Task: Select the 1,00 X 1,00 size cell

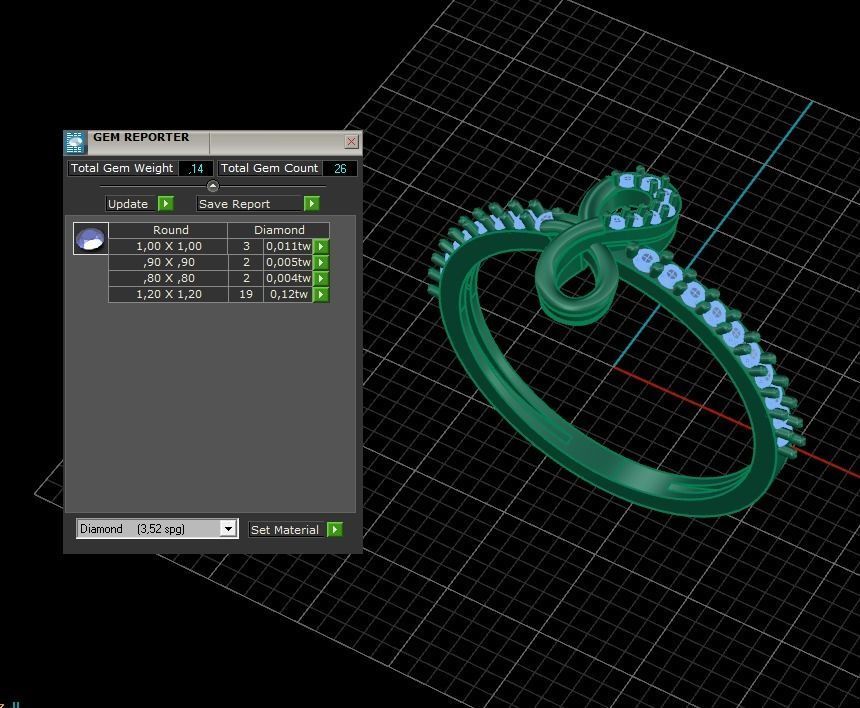Action: tap(168, 247)
